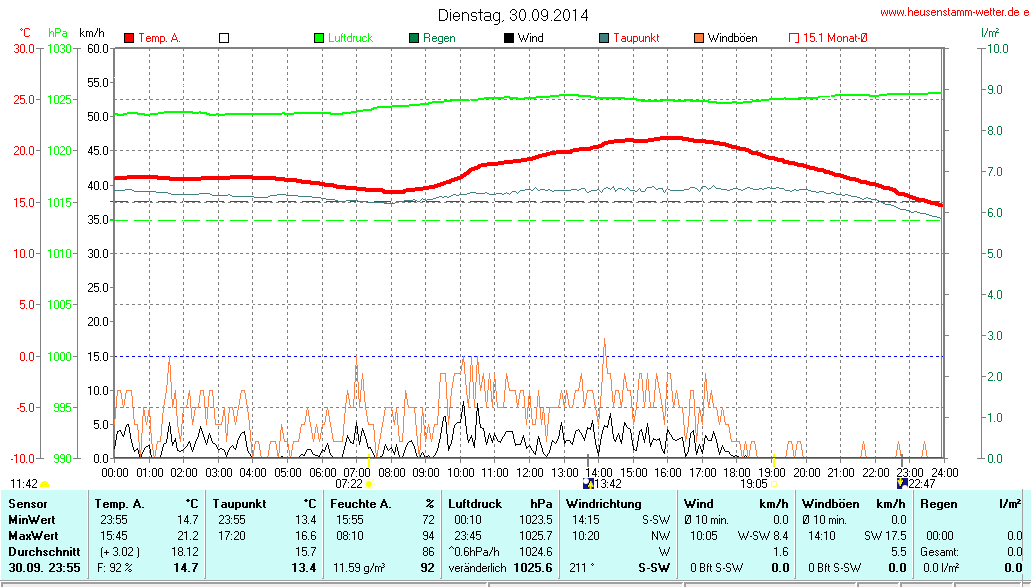This screenshot has height=587, width=1034.
Task: Click the l/m² axis unit at top right
Action: point(990,32)
